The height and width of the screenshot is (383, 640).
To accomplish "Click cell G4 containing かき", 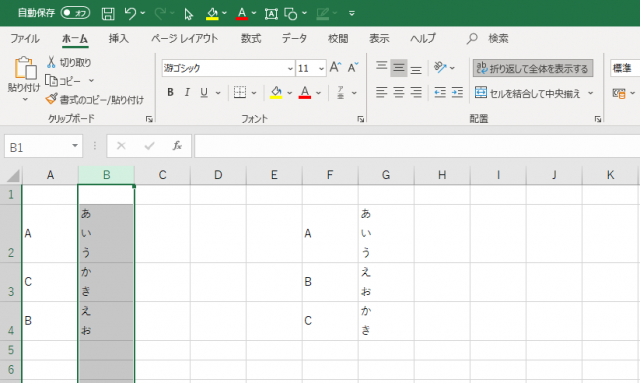I will tap(386, 321).
